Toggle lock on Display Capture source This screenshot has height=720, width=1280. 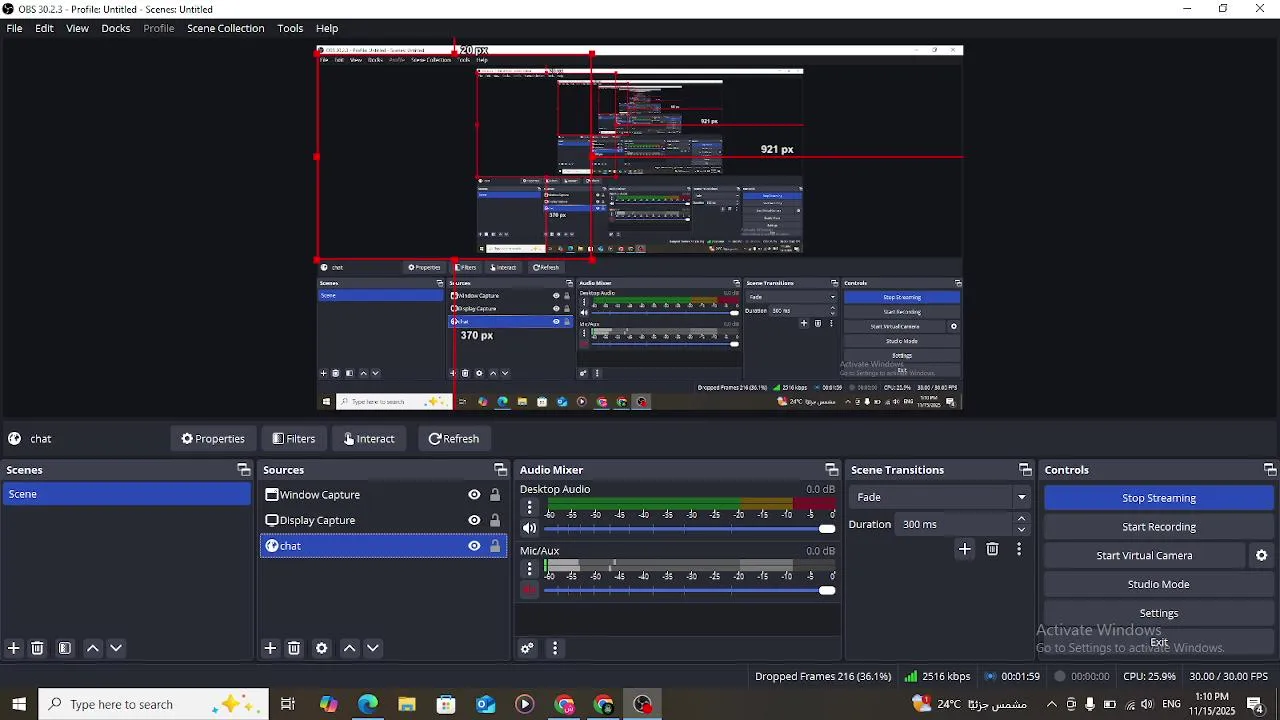[x=495, y=520]
